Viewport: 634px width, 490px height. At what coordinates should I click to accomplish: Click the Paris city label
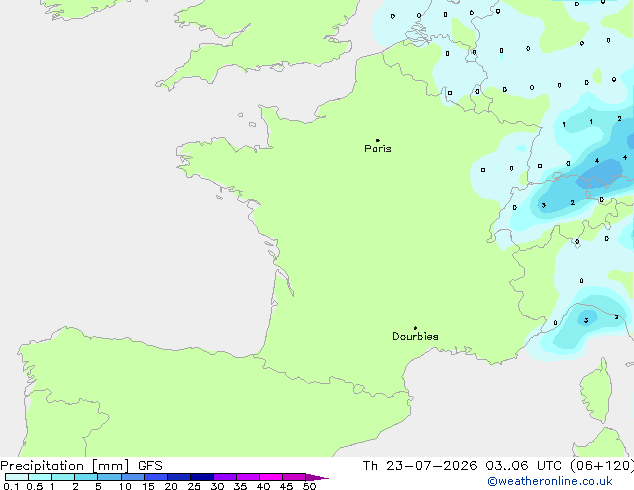click(378, 149)
